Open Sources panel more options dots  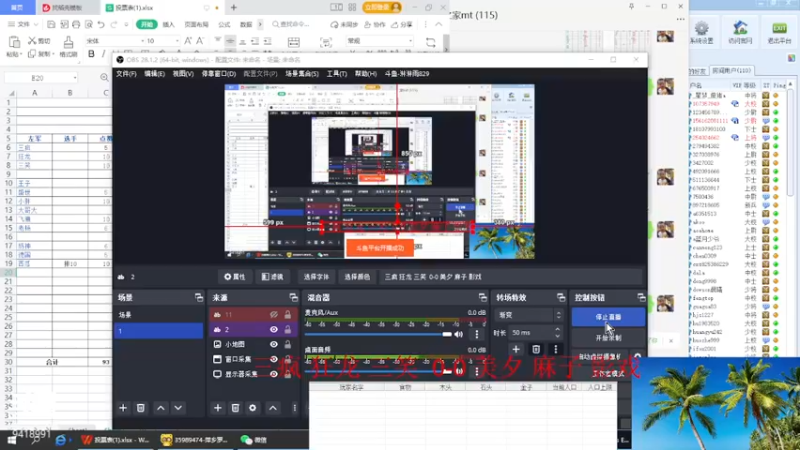[x=294, y=408]
